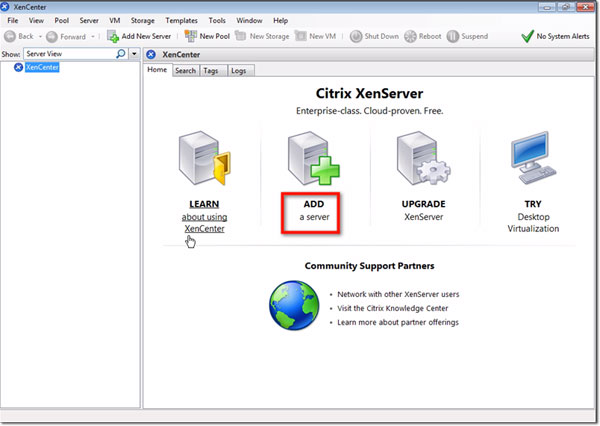Click Add New Server label text
This screenshot has height=426, width=600.
coord(146,36)
